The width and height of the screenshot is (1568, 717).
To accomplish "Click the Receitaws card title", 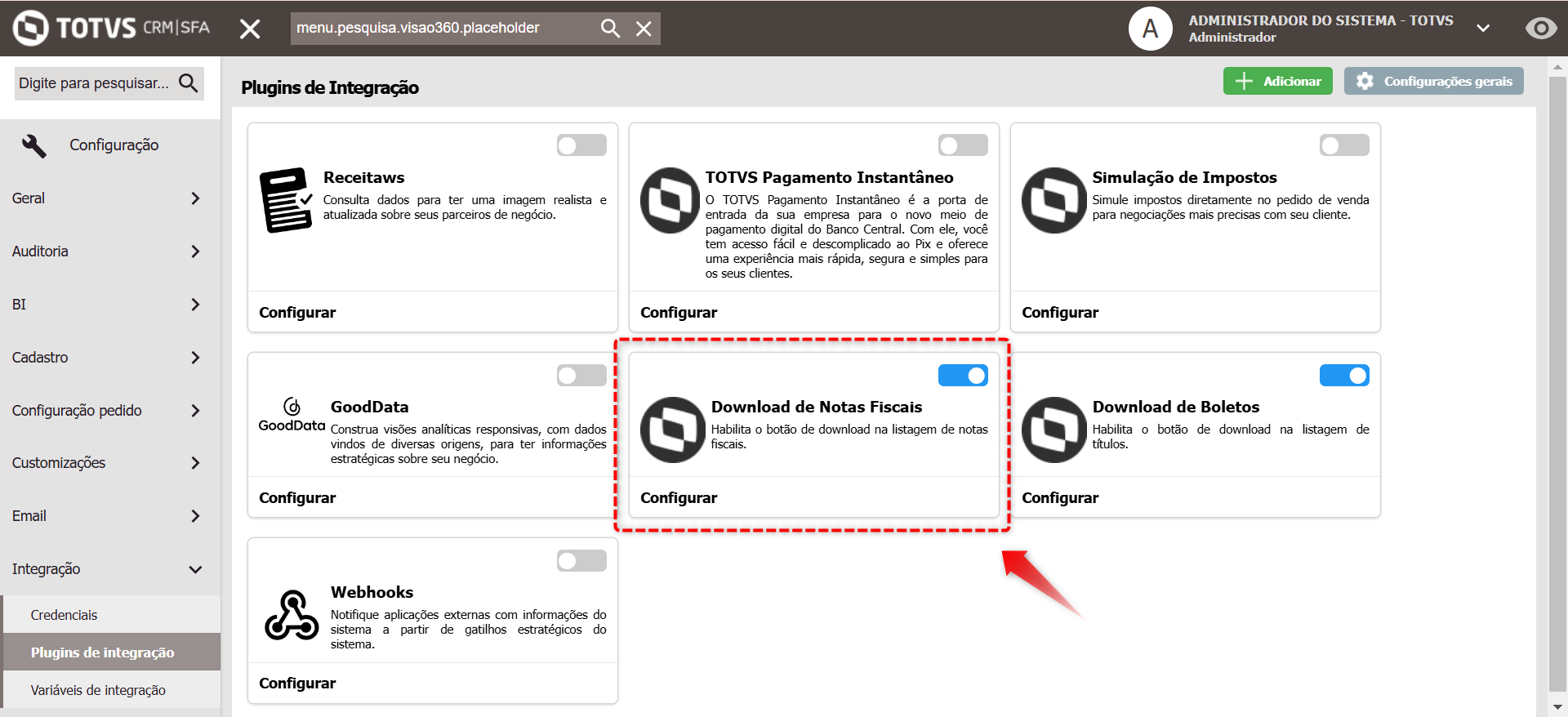I will tap(363, 177).
